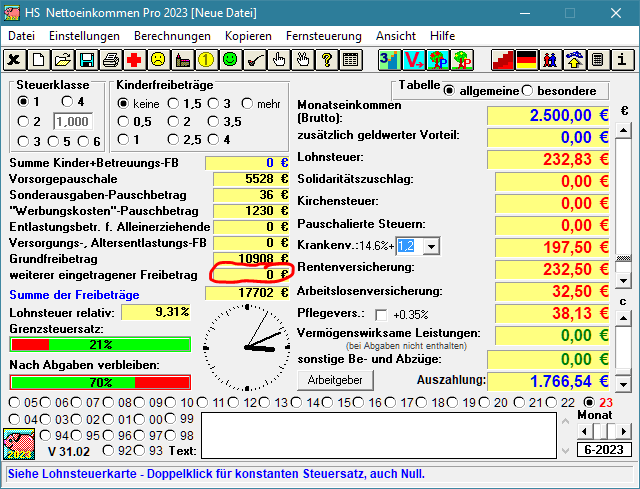Click the Grenzsteuersatz 21% progress bar

click(x=99, y=344)
